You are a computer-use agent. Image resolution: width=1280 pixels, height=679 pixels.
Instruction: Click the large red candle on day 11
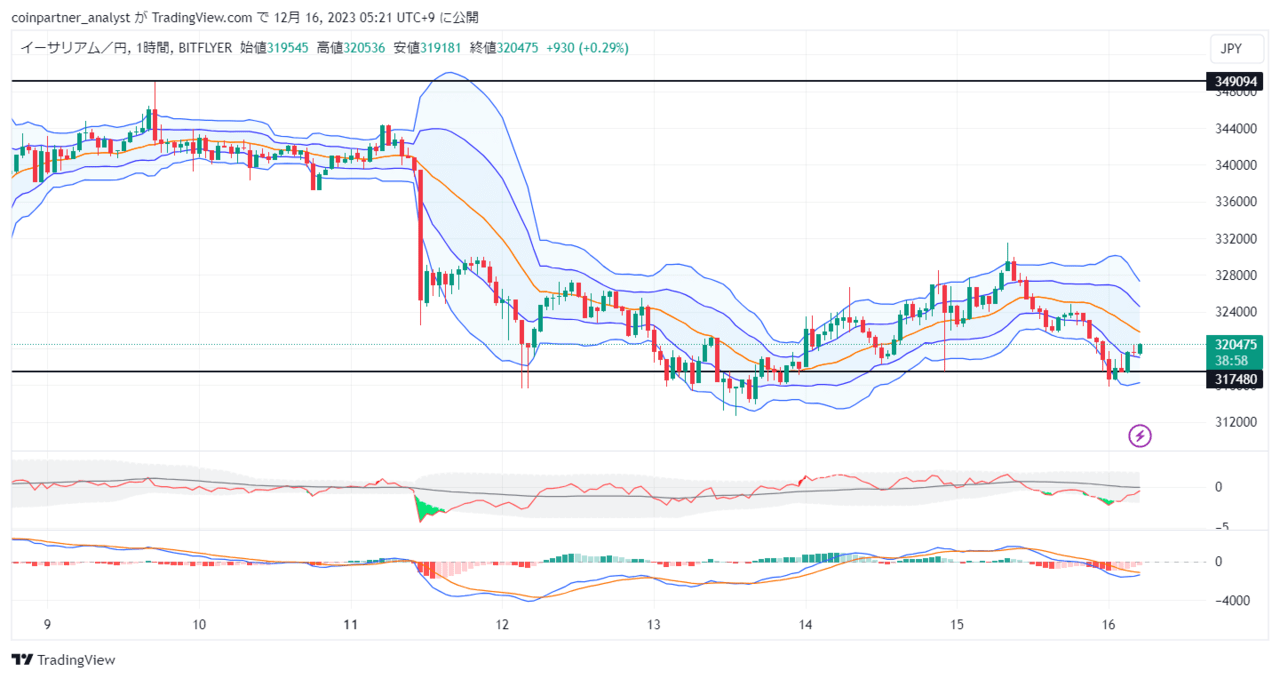pos(420,235)
